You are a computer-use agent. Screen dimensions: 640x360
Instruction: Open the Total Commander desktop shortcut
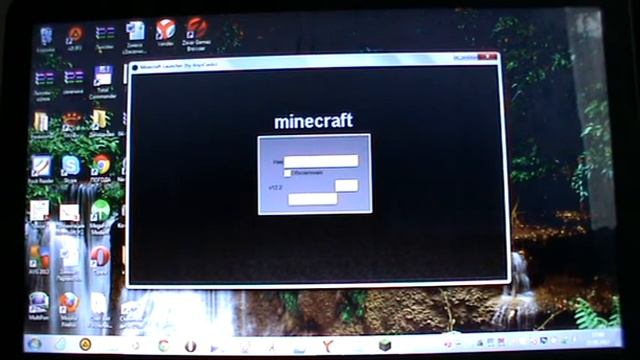pos(102,82)
